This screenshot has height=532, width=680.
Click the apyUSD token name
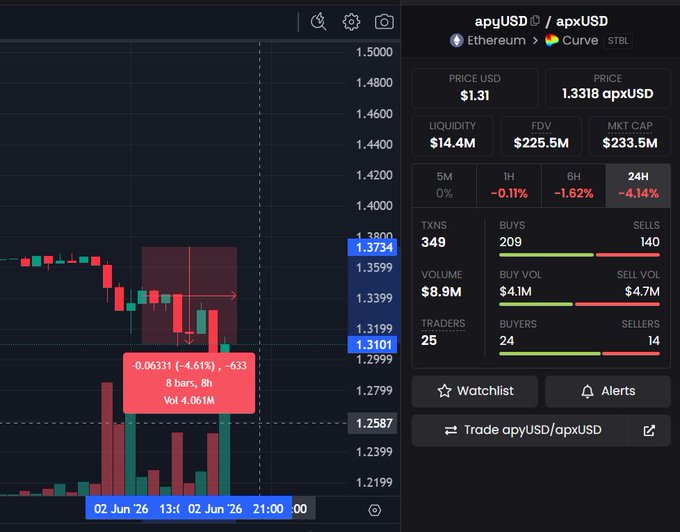pyautogui.click(x=501, y=21)
